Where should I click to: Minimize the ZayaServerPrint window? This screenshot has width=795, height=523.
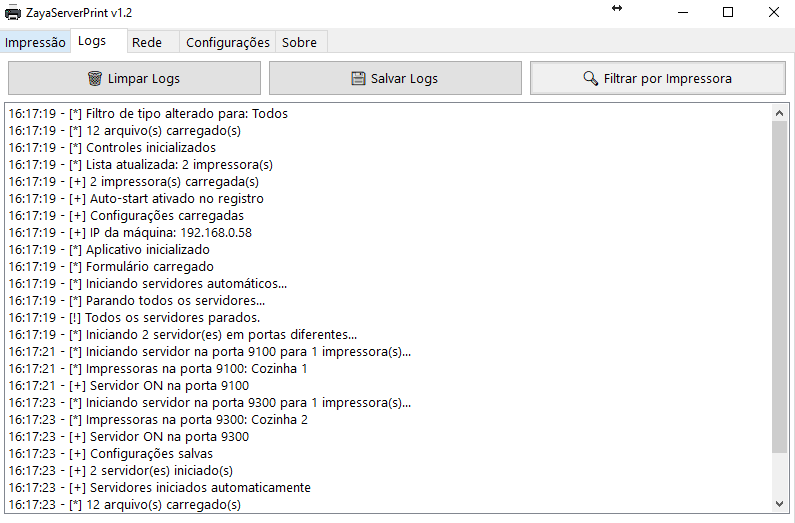[x=683, y=13]
